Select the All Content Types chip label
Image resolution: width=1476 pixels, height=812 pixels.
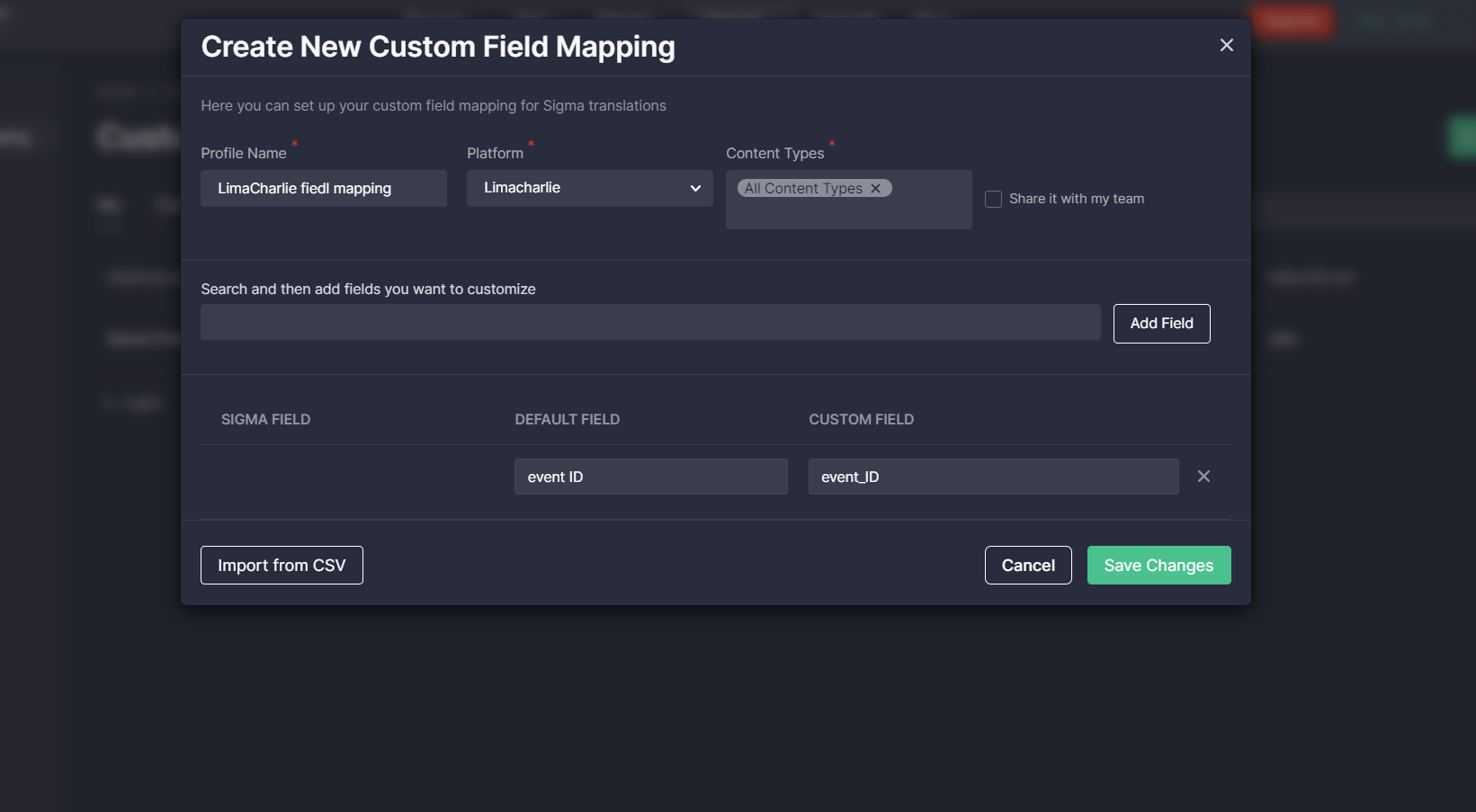point(802,188)
